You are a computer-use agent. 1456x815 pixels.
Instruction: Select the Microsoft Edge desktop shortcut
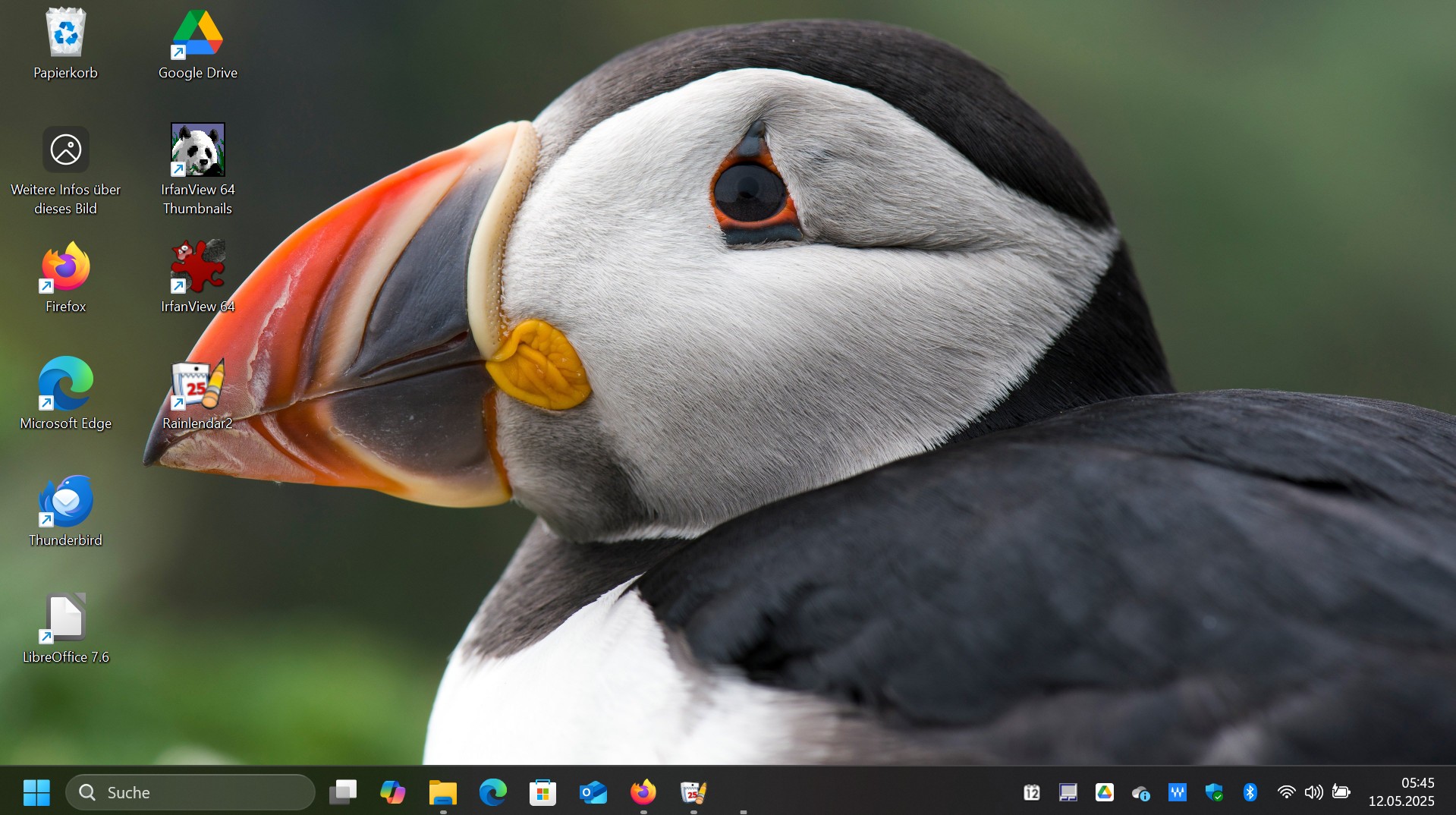point(66,385)
